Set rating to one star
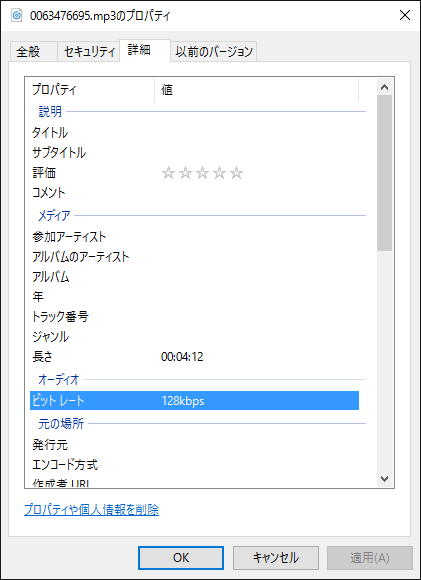Screen dimensions: 421x580 (168, 173)
